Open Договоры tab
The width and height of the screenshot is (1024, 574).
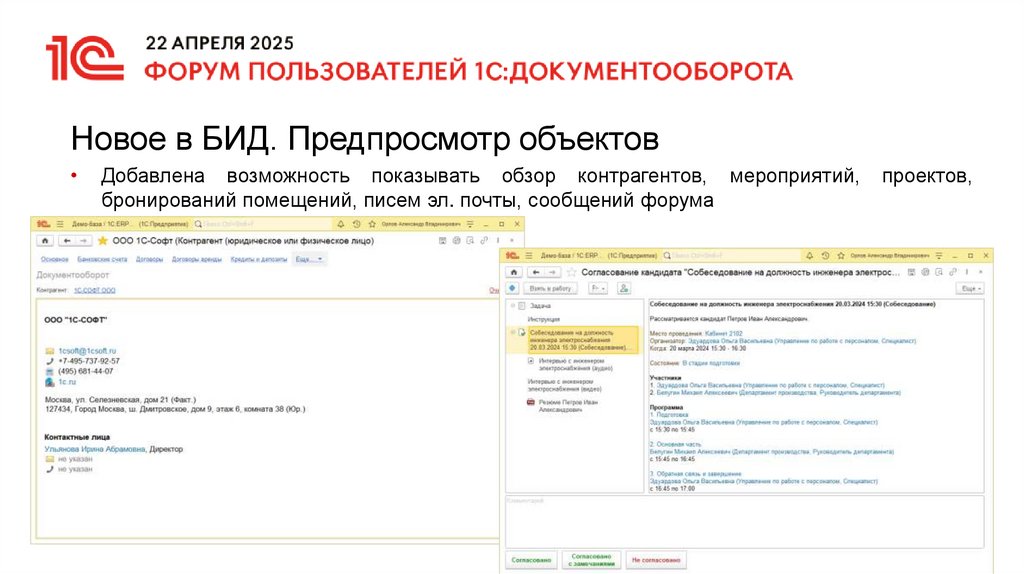(x=150, y=259)
